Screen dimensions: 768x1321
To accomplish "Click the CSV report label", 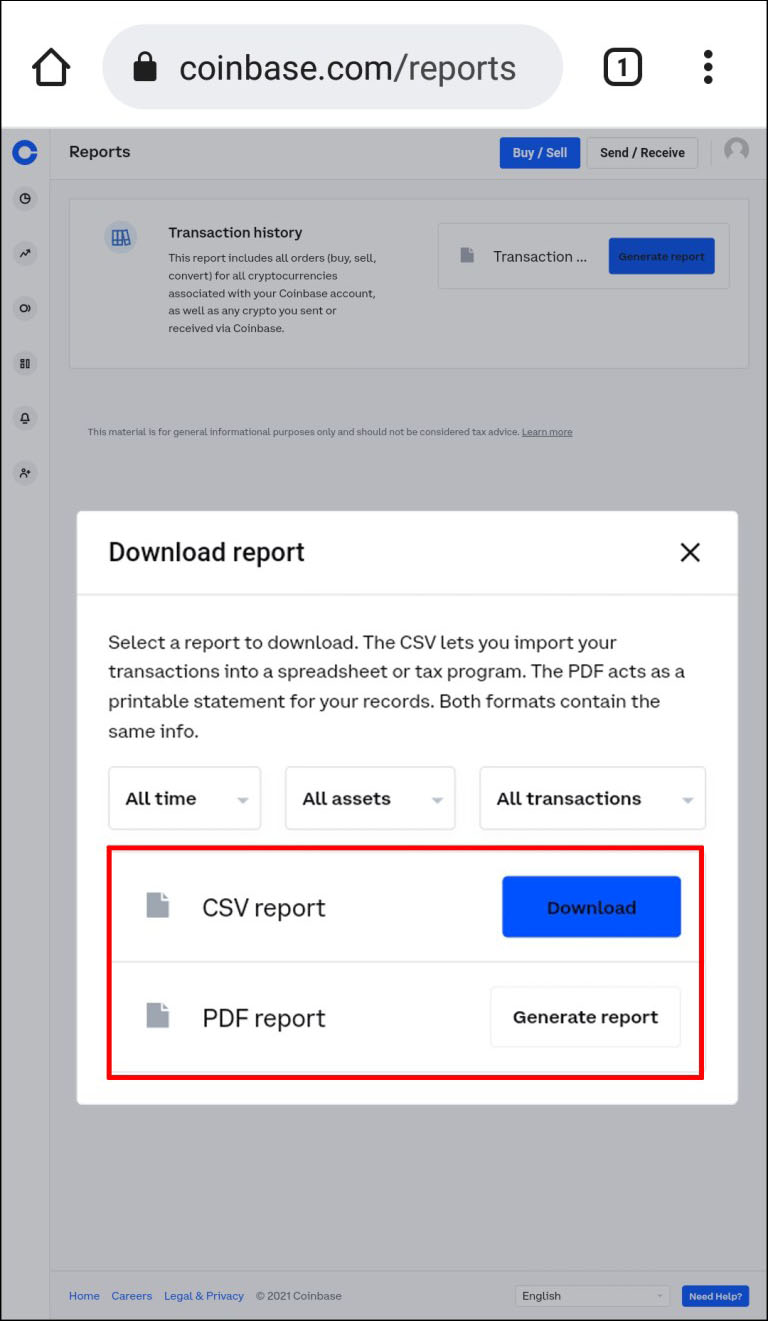I will [x=264, y=908].
